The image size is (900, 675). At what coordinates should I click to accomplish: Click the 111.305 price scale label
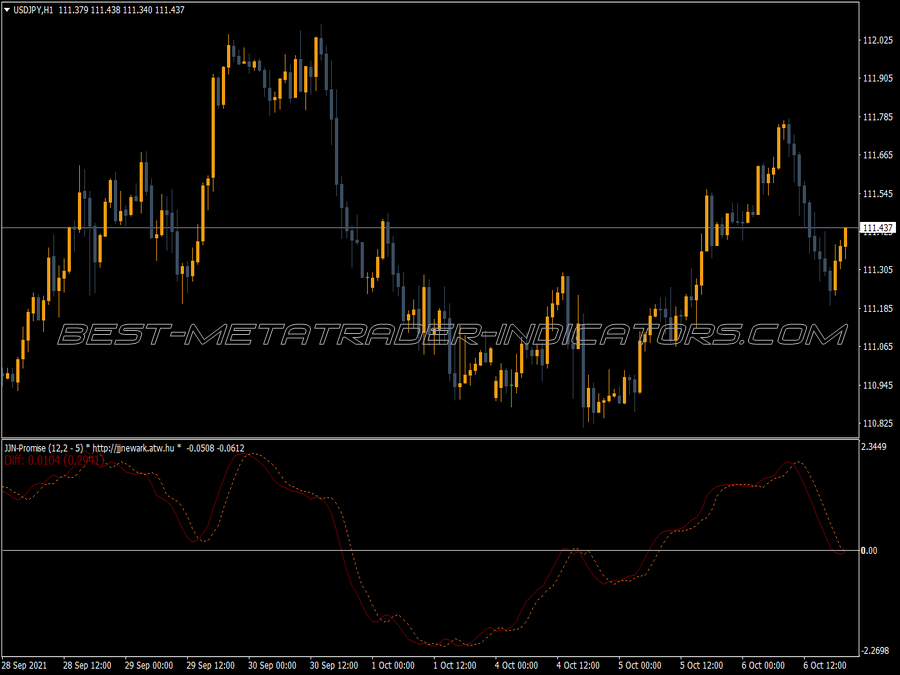[878, 270]
